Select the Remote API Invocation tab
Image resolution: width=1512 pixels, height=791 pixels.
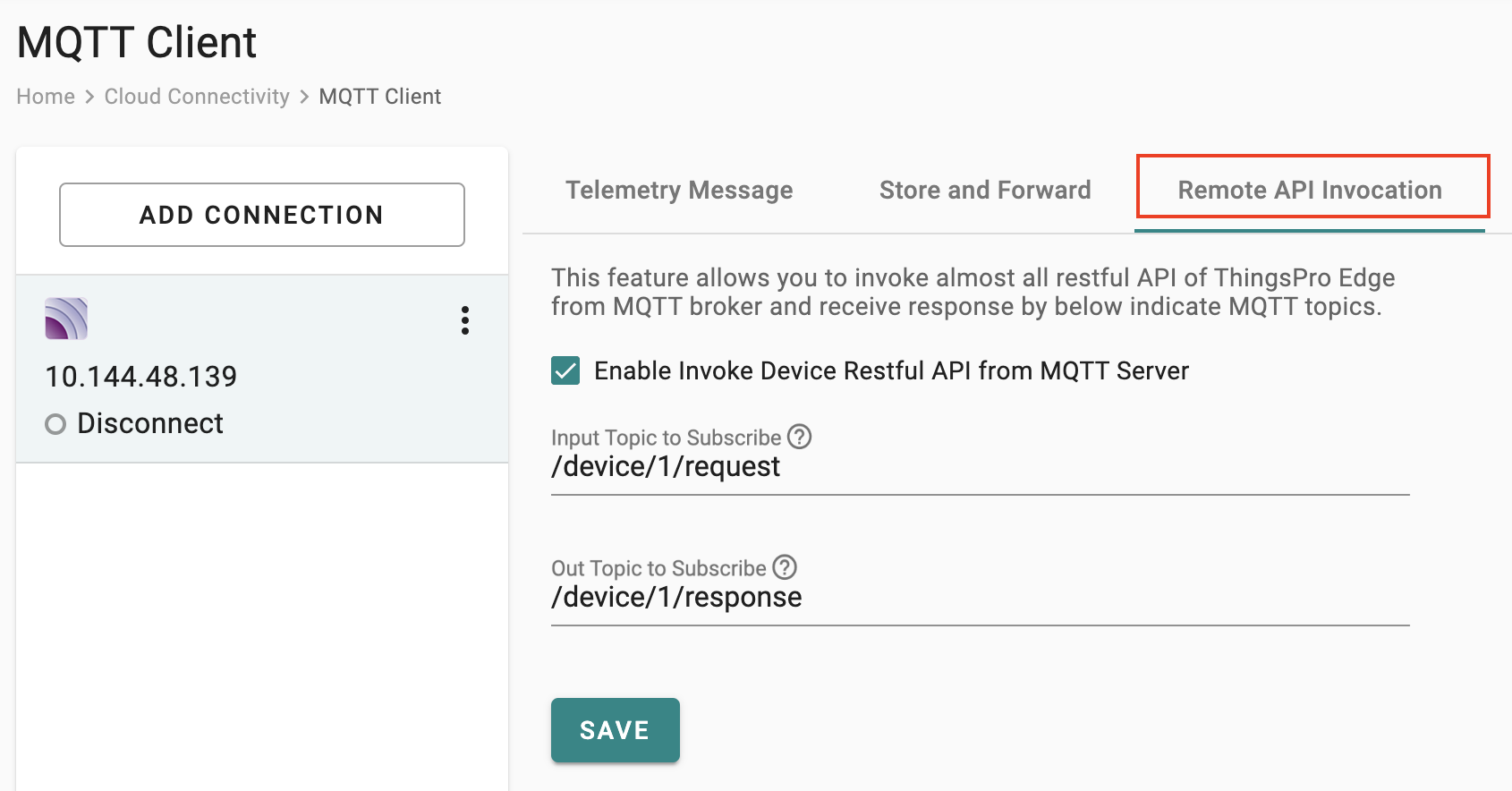pyautogui.click(x=1310, y=190)
